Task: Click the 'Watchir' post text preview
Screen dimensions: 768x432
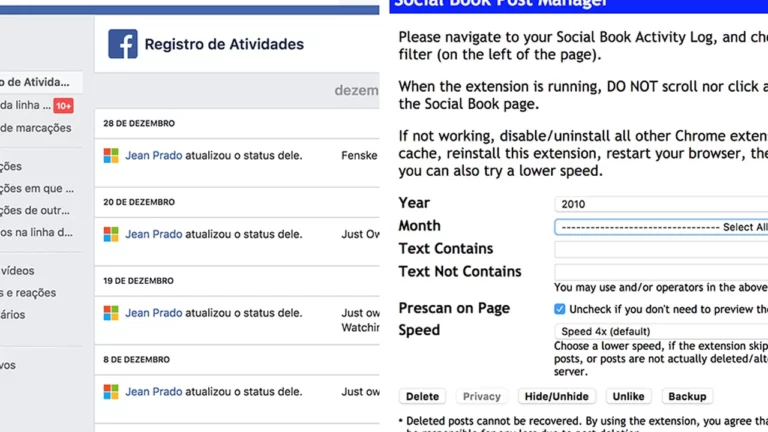Action: point(360,328)
